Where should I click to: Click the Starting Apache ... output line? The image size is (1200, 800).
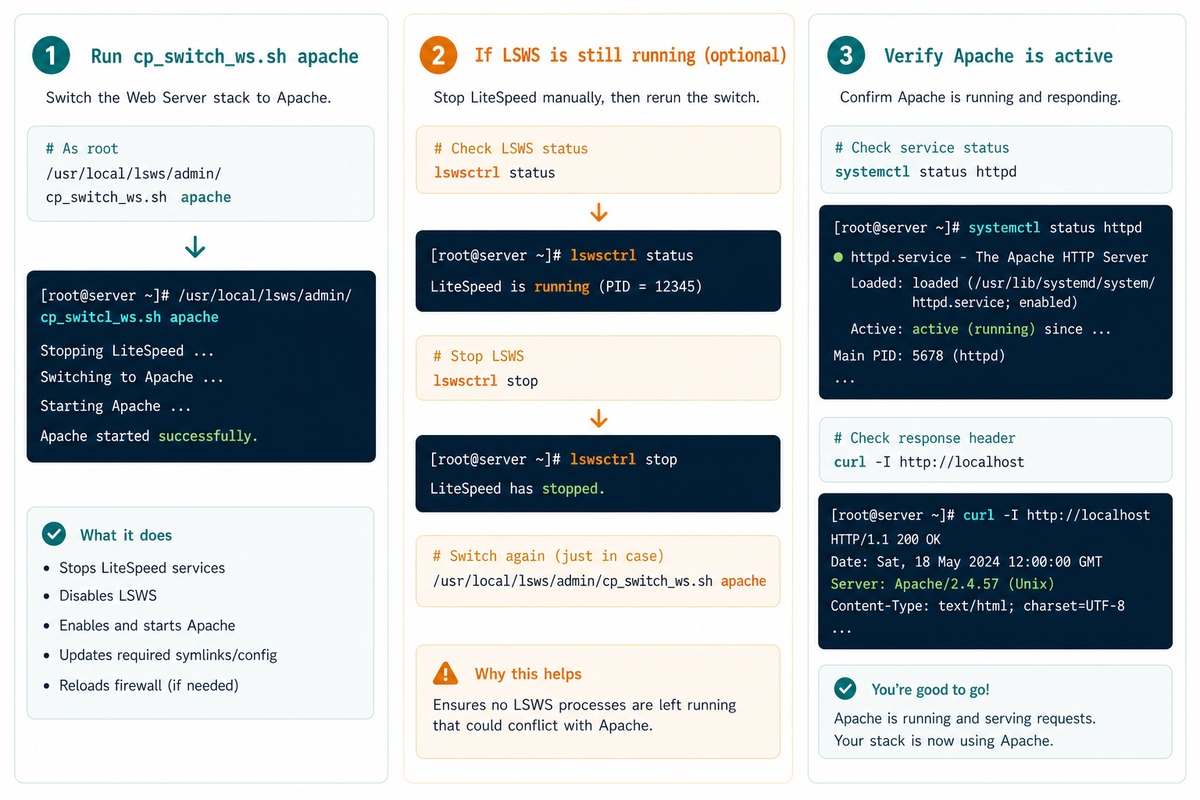point(115,406)
